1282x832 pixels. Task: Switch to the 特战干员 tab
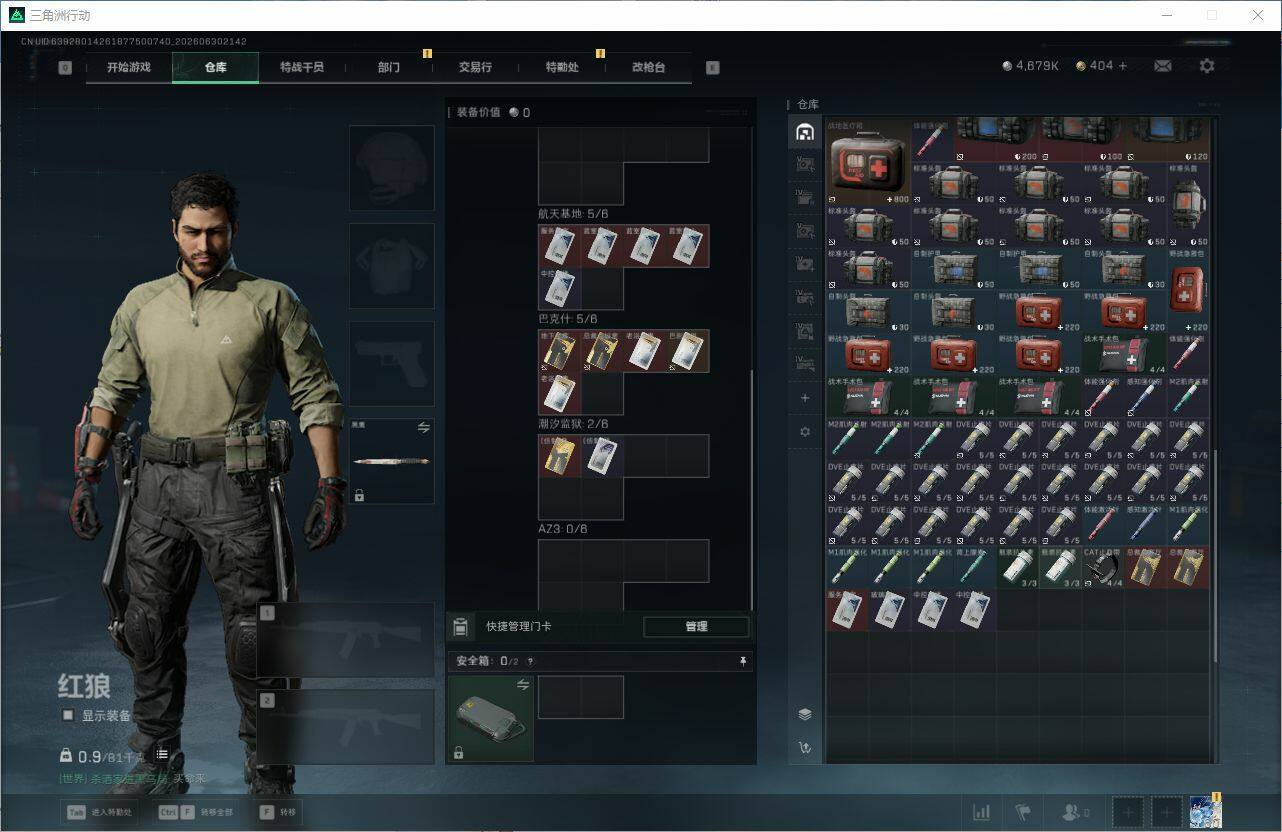click(301, 67)
